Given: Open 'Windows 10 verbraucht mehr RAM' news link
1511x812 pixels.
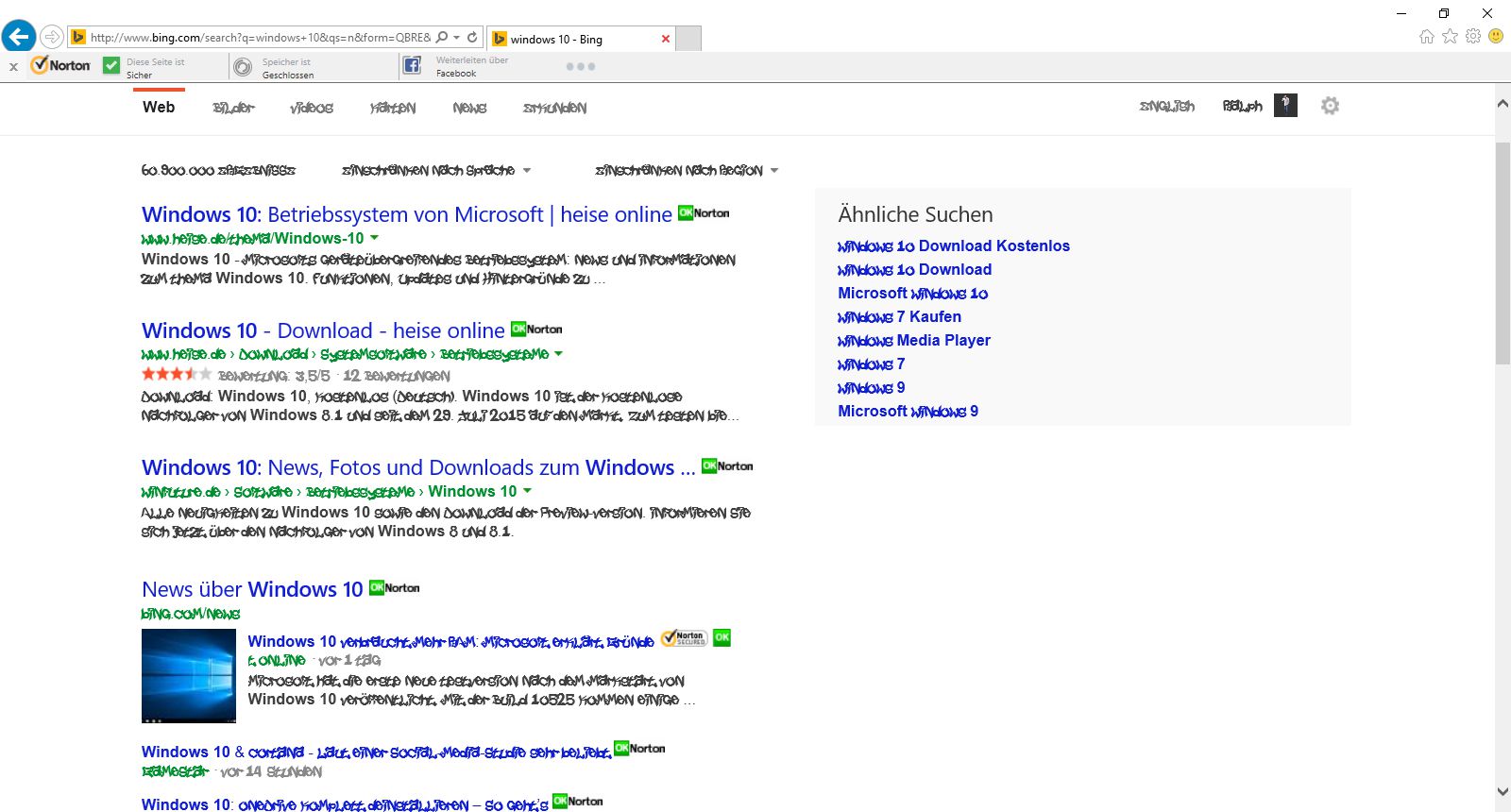Looking at the screenshot, I should (450, 642).
